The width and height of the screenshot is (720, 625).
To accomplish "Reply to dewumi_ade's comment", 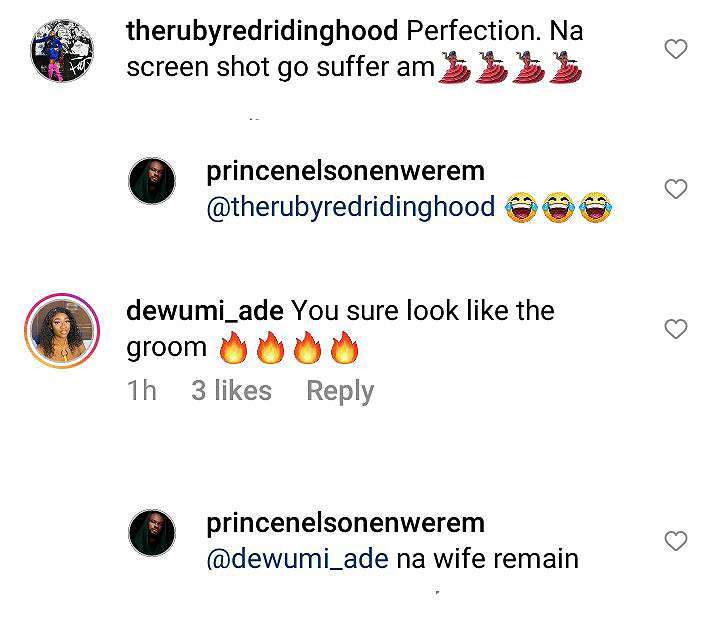I will pos(340,391).
